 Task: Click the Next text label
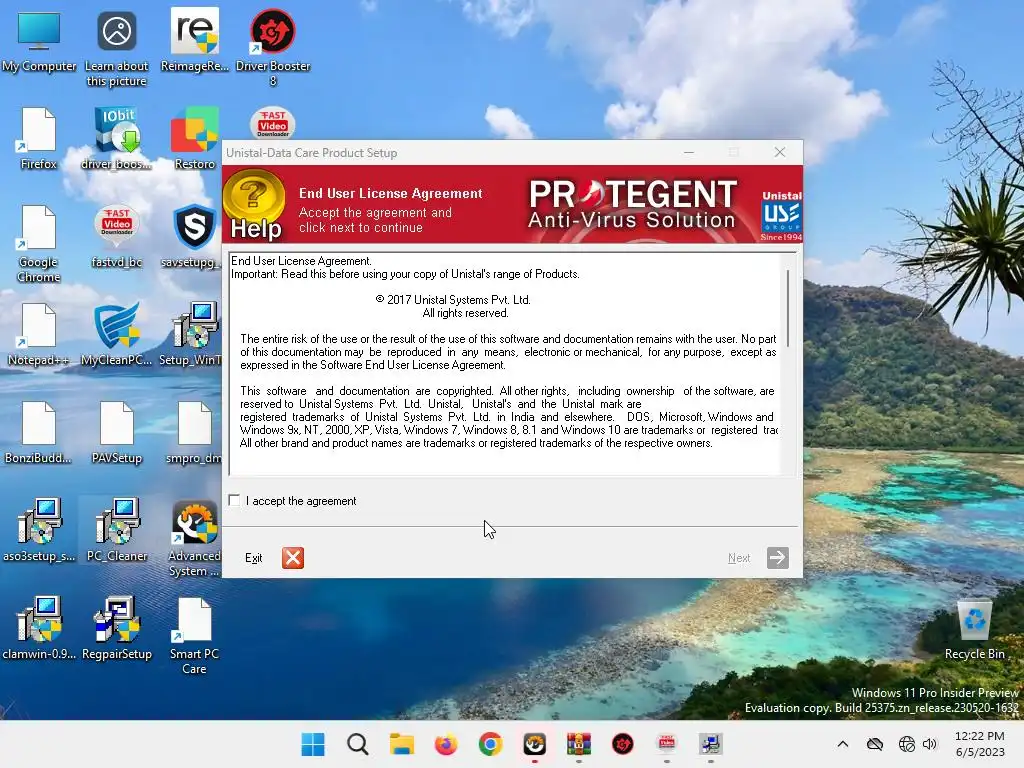(x=739, y=558)
